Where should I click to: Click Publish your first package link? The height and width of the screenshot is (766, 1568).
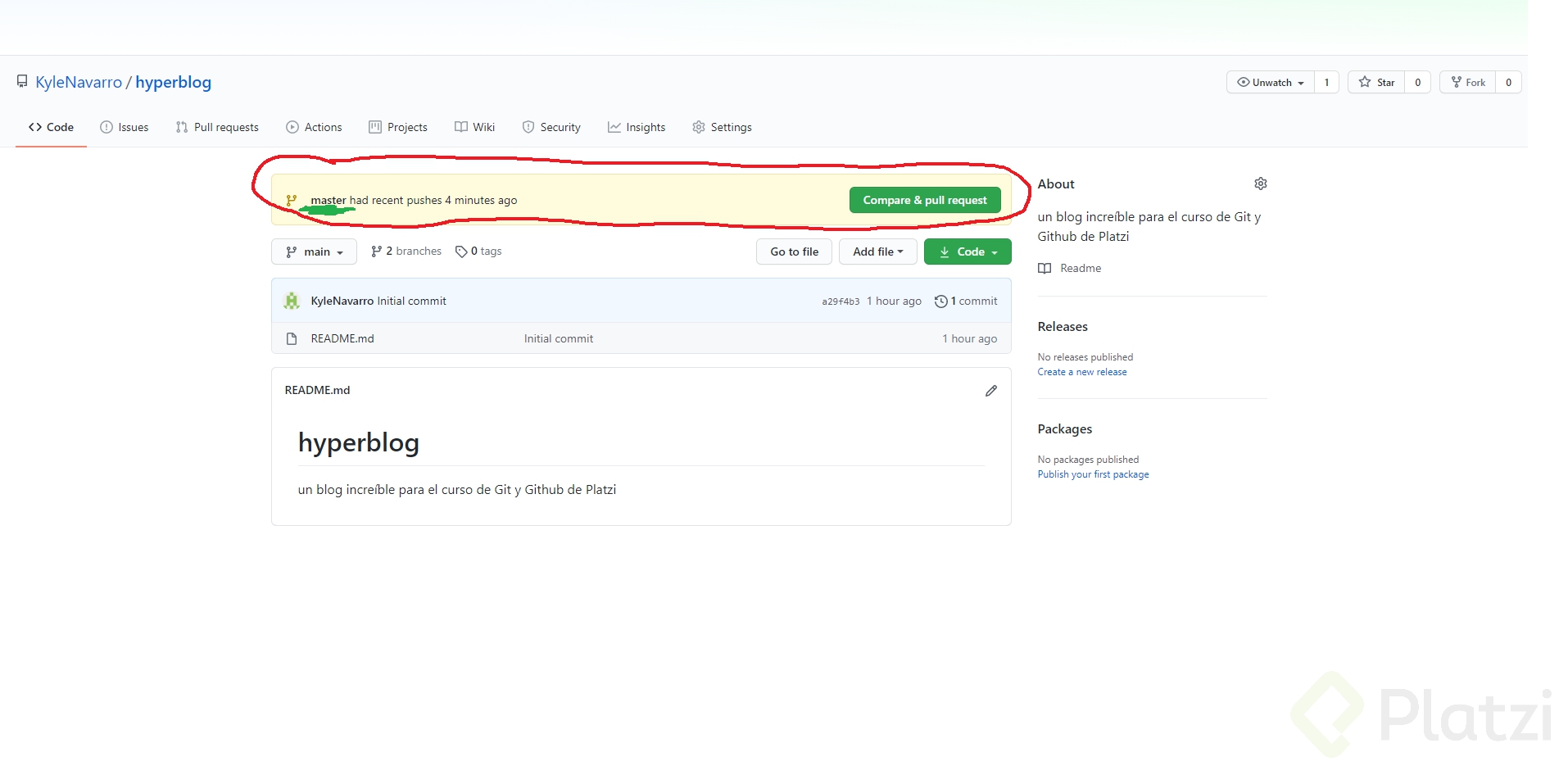coord(1093,474)
